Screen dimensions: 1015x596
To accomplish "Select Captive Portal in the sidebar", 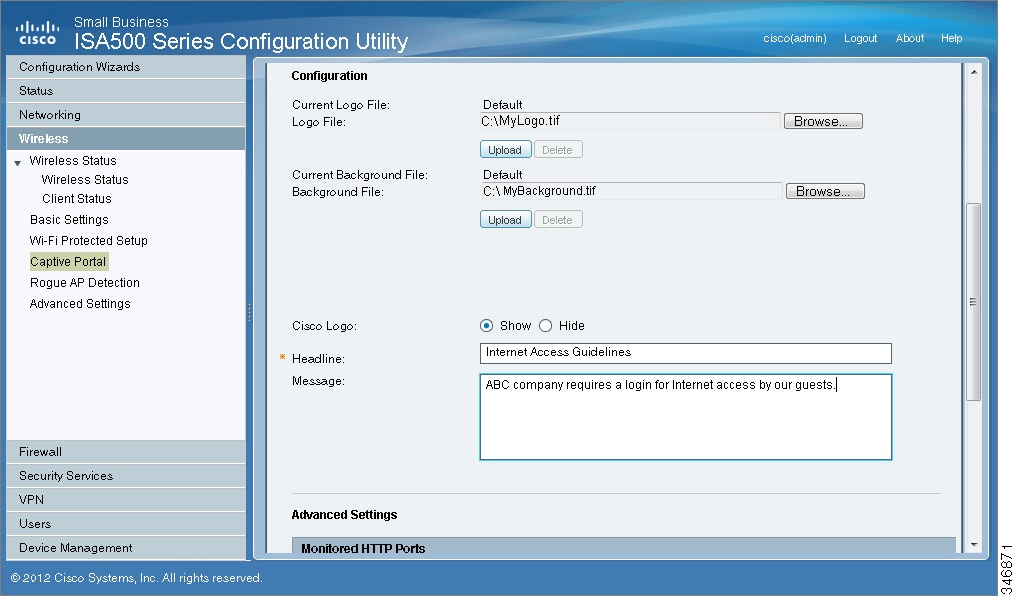I will coord(69,261).
